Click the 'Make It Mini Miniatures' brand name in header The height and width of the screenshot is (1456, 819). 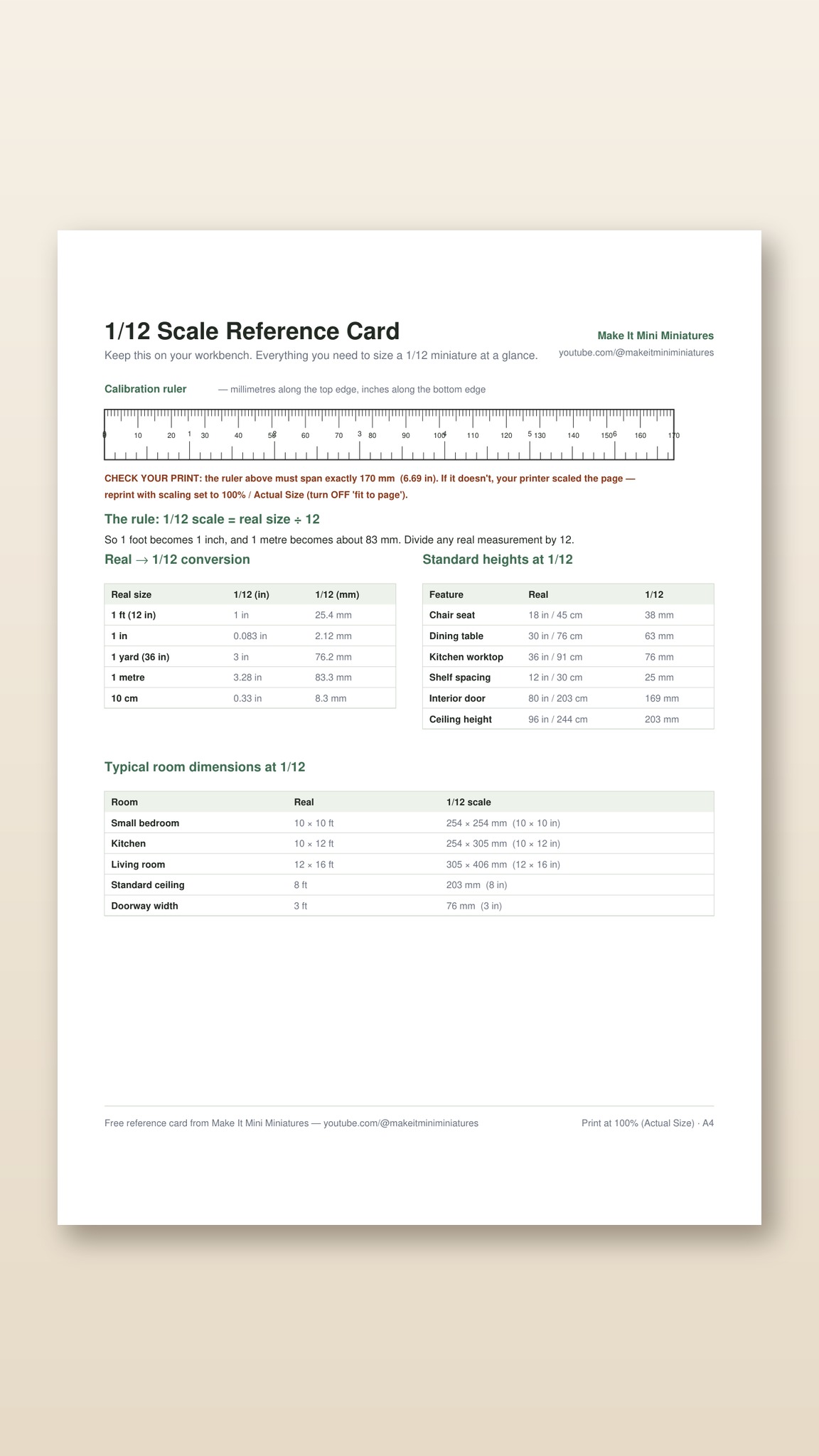[655, 336]
